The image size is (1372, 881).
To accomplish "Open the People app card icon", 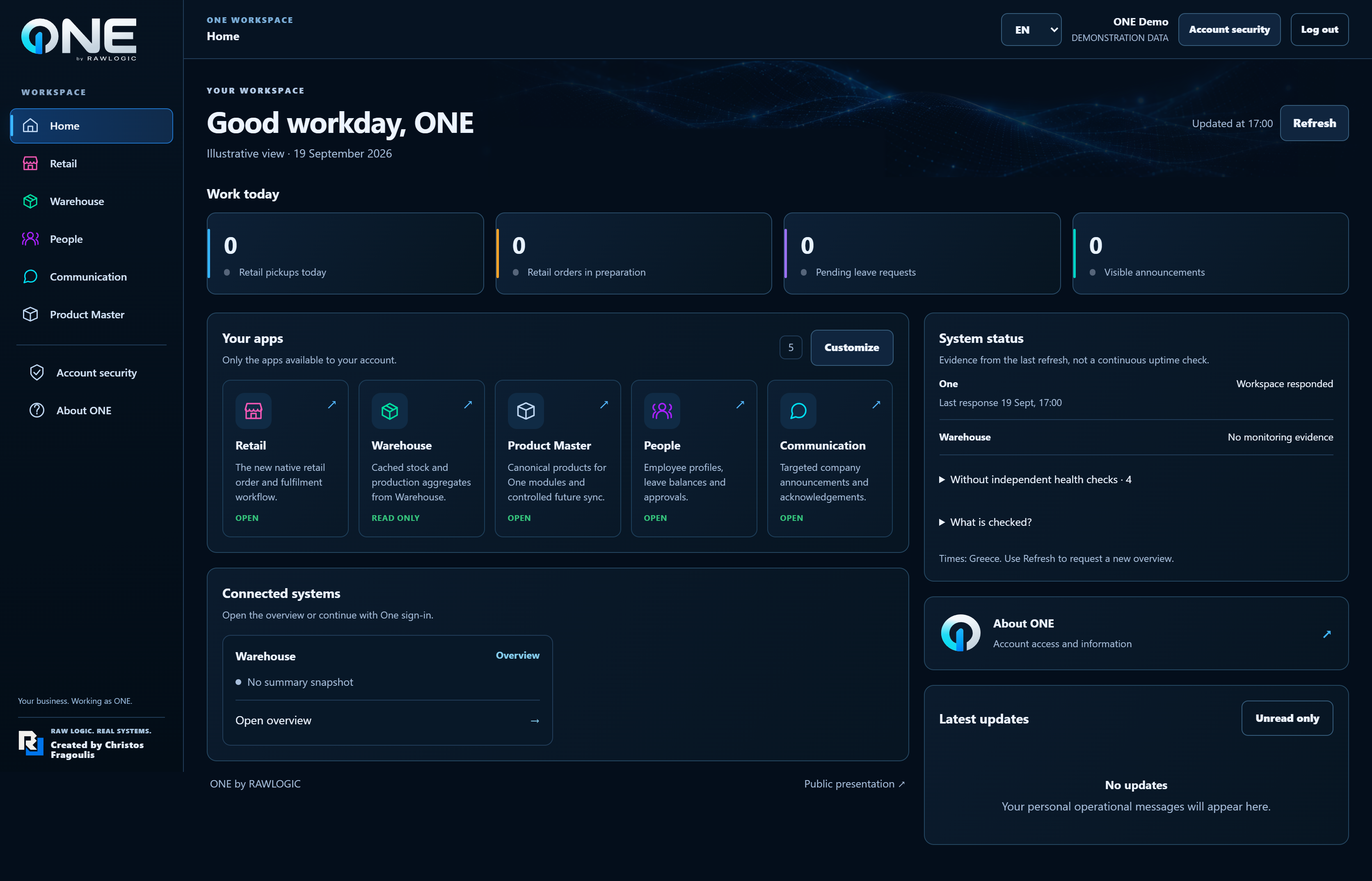I will click(662, 411).
